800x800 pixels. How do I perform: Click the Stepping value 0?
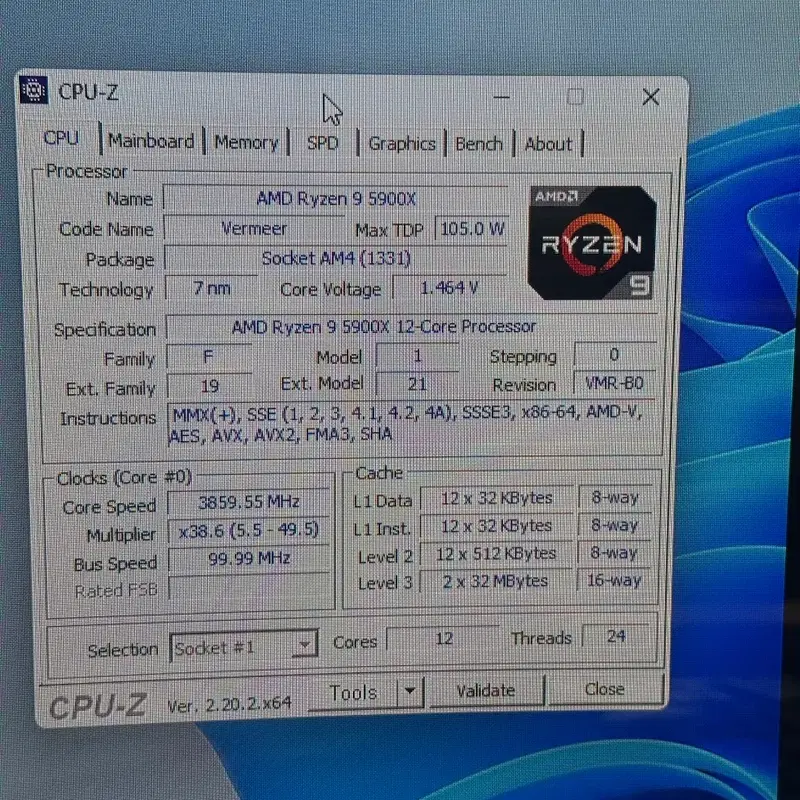[615, 354]
